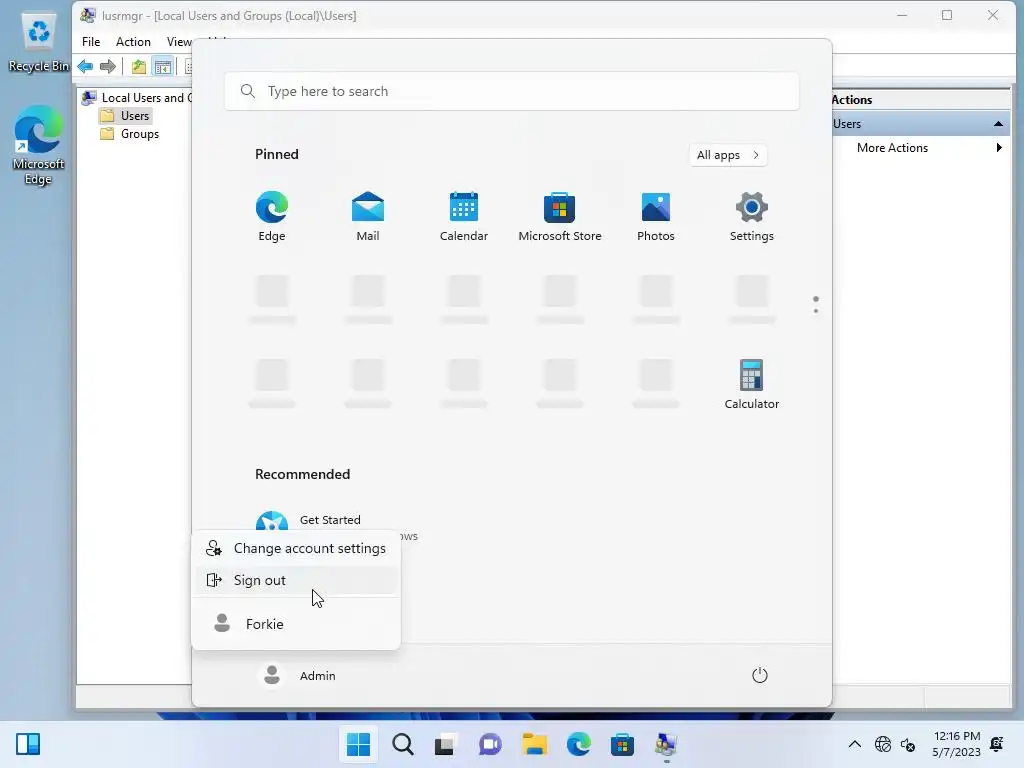Click the Recommended section heading

302,474
